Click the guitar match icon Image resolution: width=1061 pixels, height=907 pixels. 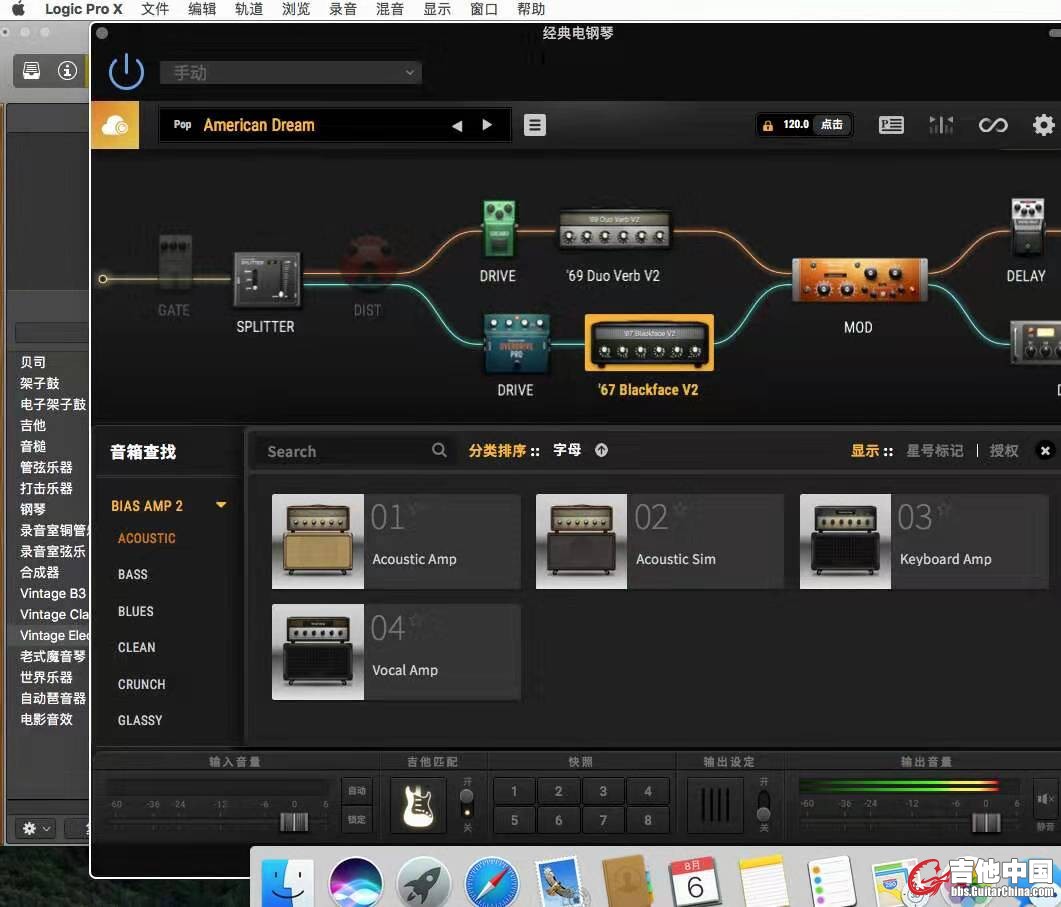418,805
